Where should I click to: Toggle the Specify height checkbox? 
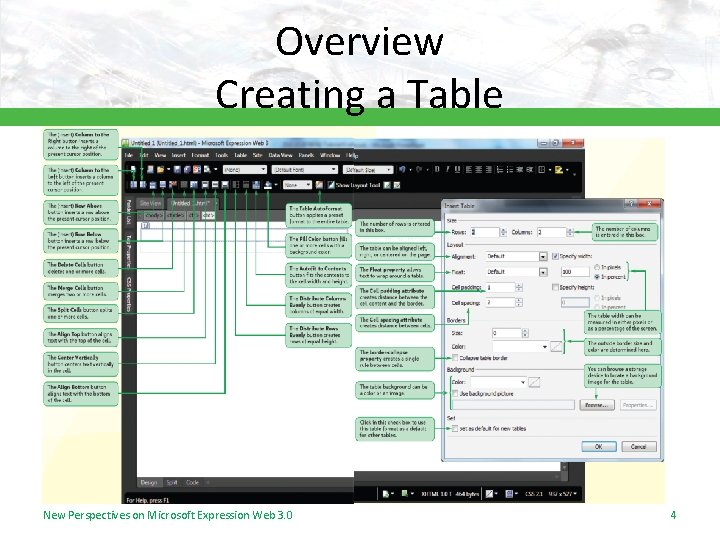pos(555,287)
